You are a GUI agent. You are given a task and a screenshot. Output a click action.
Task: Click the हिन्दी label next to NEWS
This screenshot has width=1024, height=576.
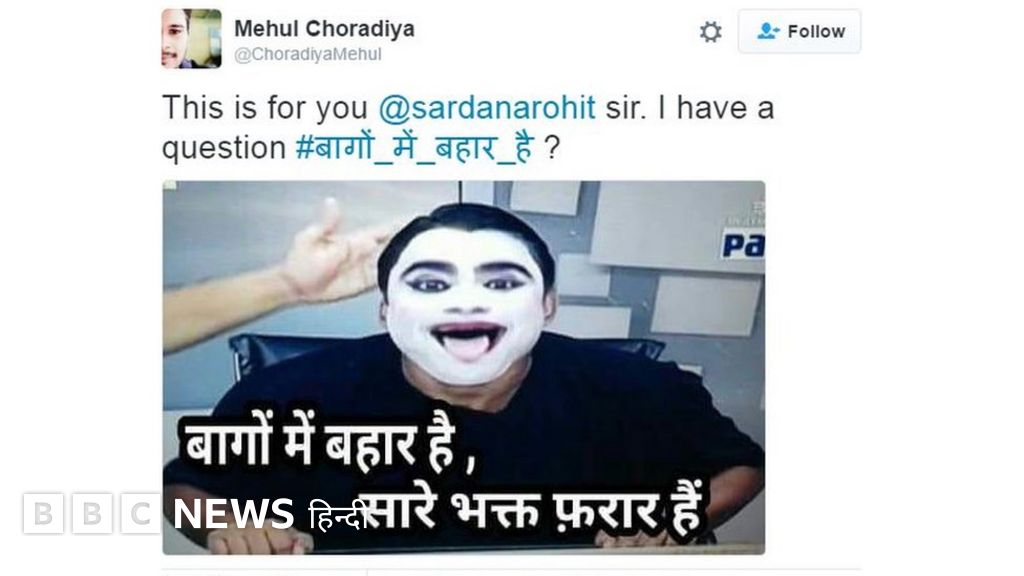pos(334,515)
